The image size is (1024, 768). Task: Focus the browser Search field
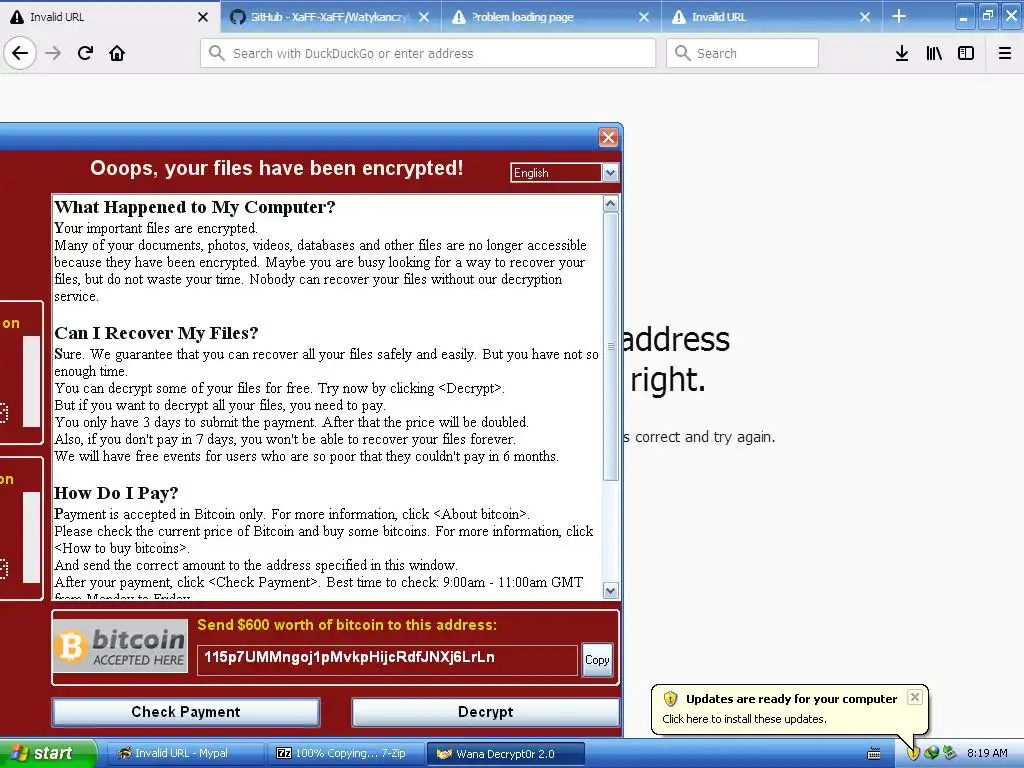click(742, 53)
